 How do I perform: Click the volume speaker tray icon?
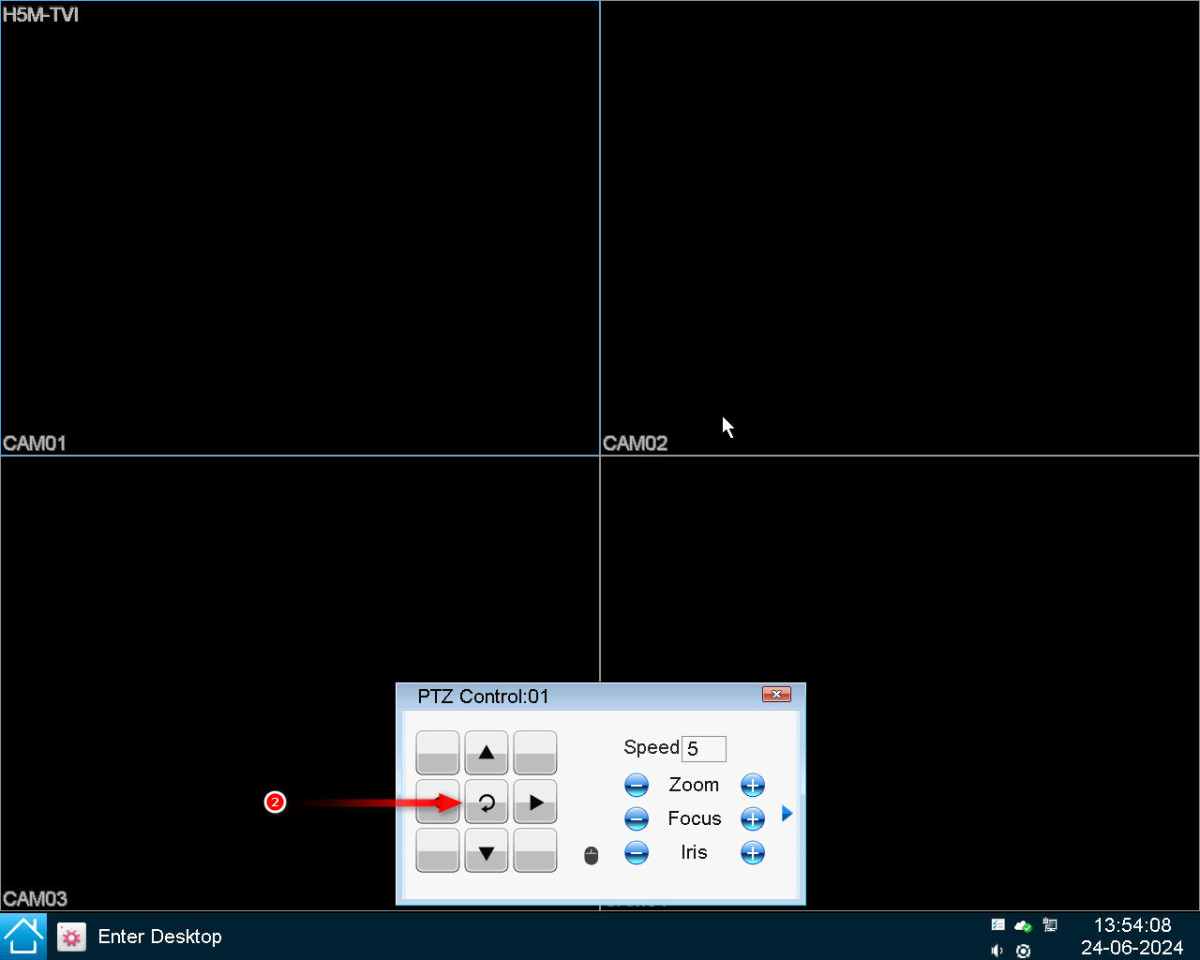click(x=997, y=950)
